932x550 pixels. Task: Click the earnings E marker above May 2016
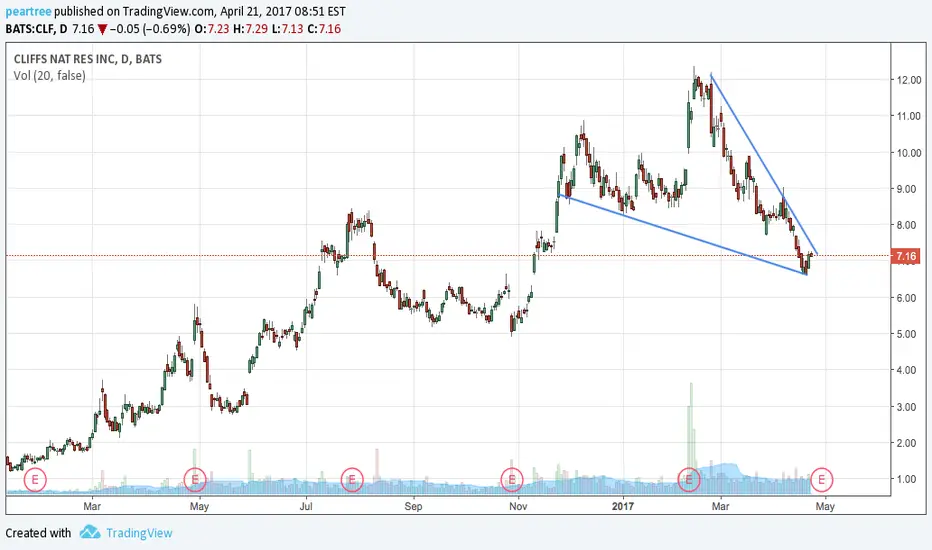(194, 479)
